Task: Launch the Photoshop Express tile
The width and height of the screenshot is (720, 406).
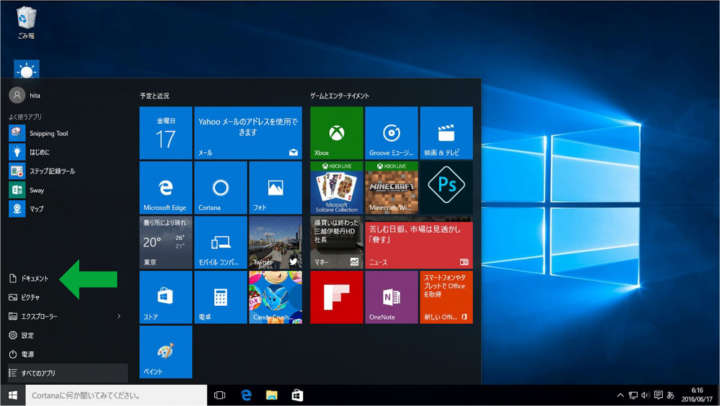Action: click(x=446, y=188)
